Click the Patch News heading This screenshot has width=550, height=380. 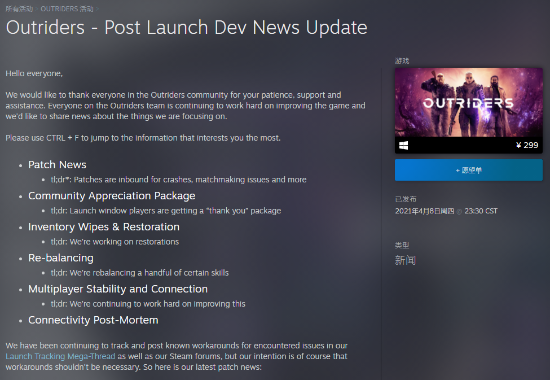(x=57, y=165)
